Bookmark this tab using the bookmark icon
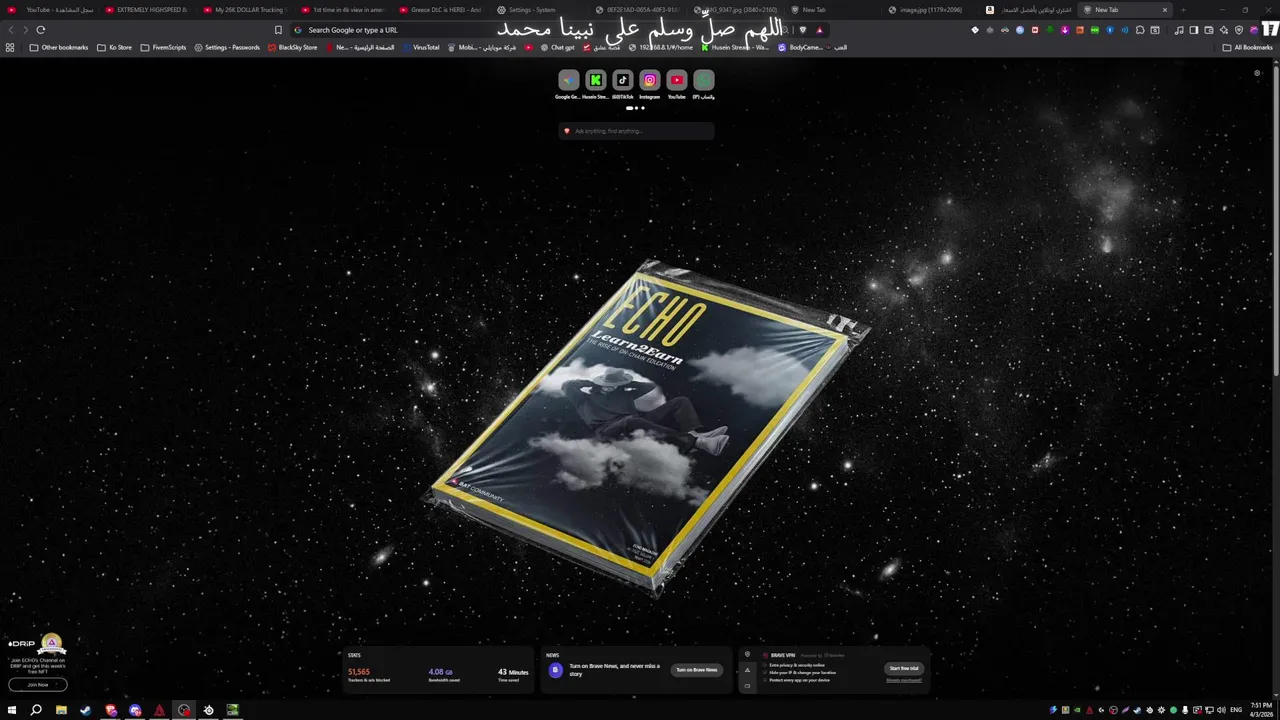1280x720 pixels. [278, 30]
